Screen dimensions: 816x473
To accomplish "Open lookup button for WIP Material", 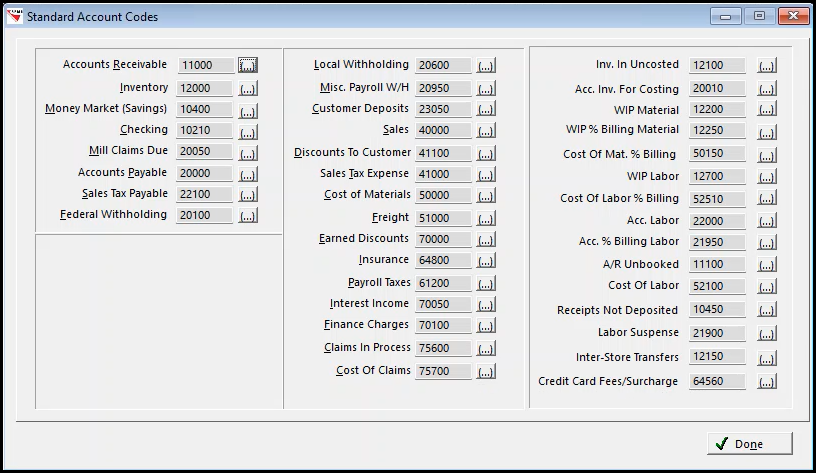I will click(x=767, y=109).
